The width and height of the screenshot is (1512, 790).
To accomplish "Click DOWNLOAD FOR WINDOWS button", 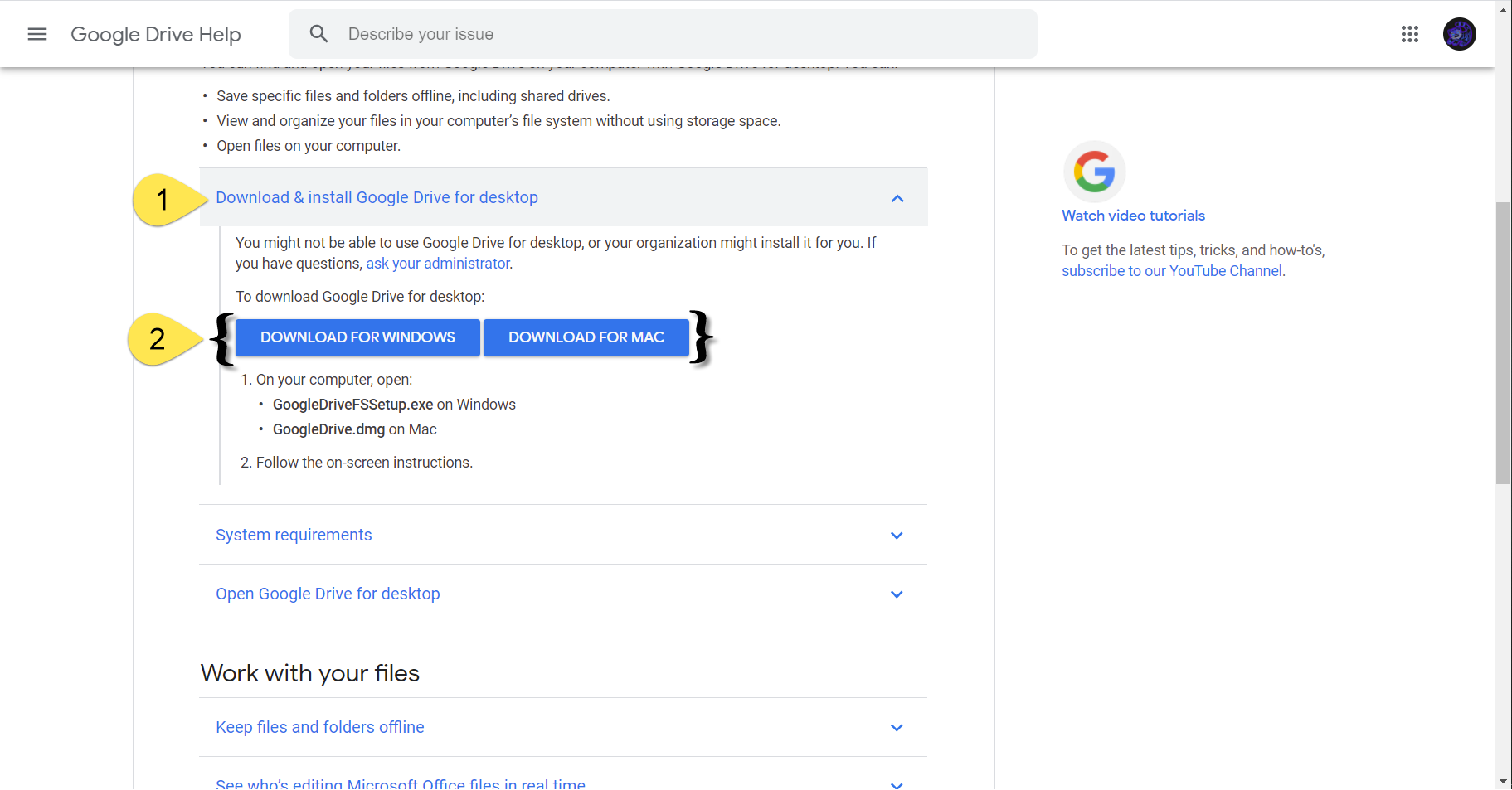I will click(x=357, y=337).
